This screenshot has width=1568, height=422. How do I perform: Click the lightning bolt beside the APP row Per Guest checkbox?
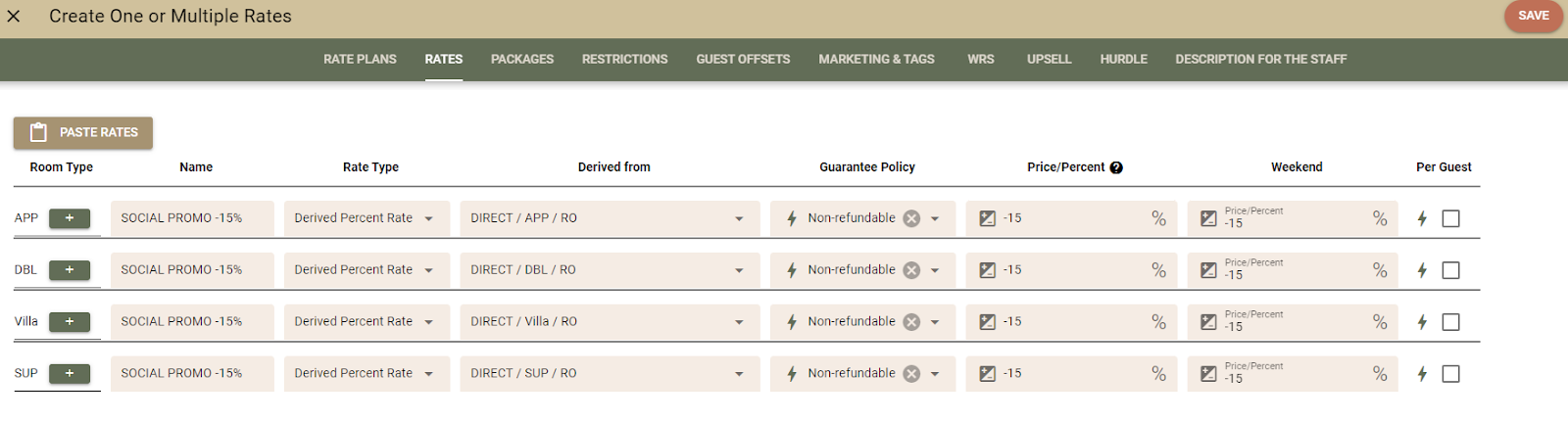pyautogui.click(x=1422, y=218)
